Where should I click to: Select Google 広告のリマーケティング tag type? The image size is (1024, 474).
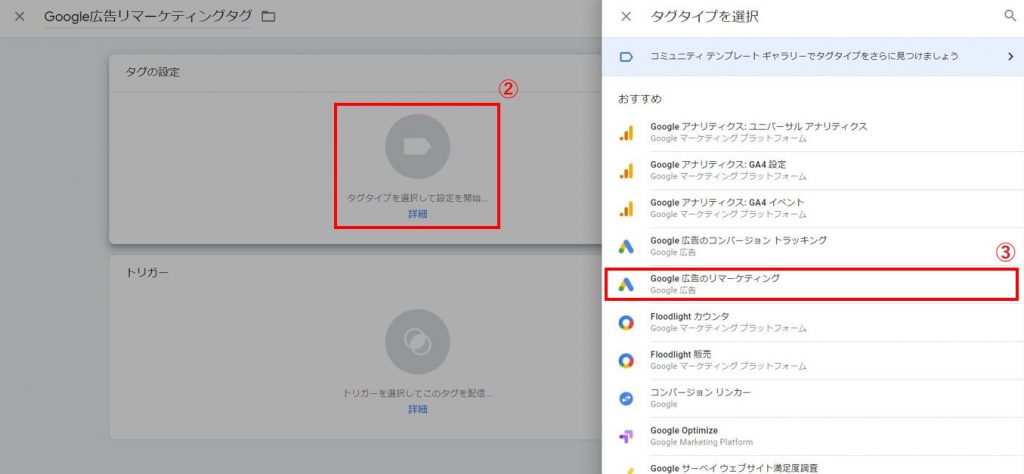coord(811,284)
